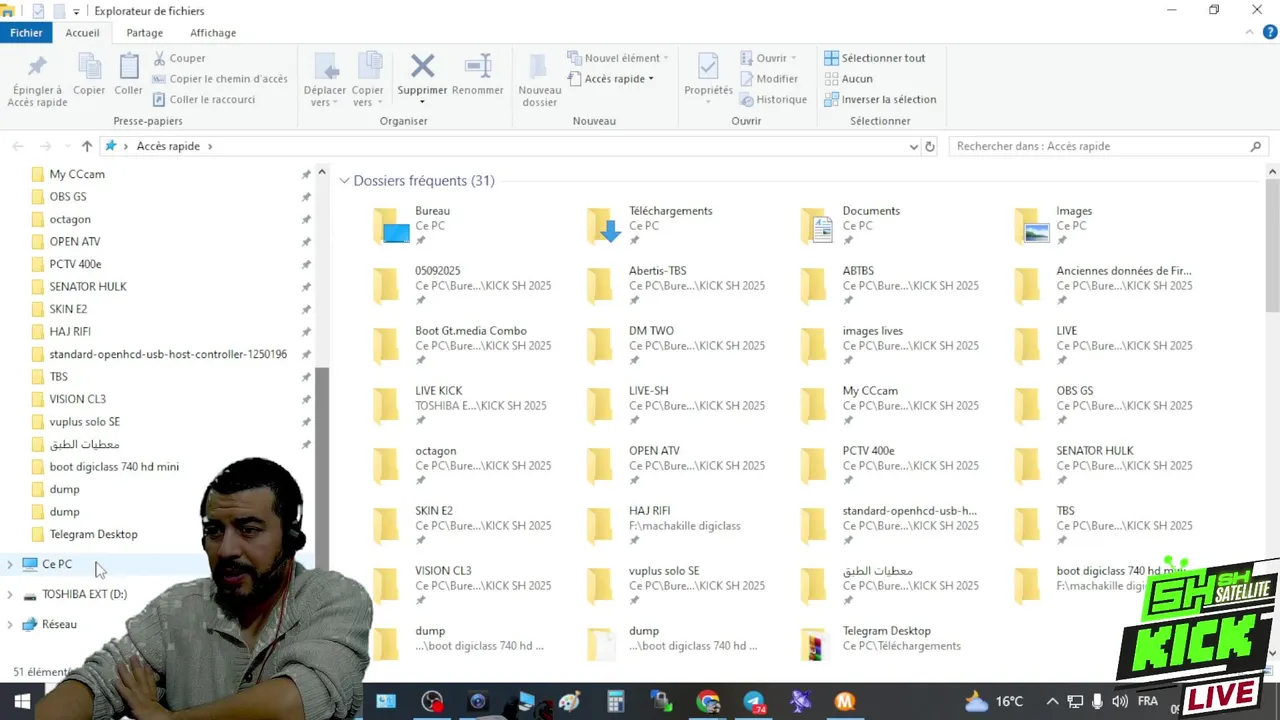Click Aucun selection command
Screen dimensions: 1280x720
click(x=848, y=79)
